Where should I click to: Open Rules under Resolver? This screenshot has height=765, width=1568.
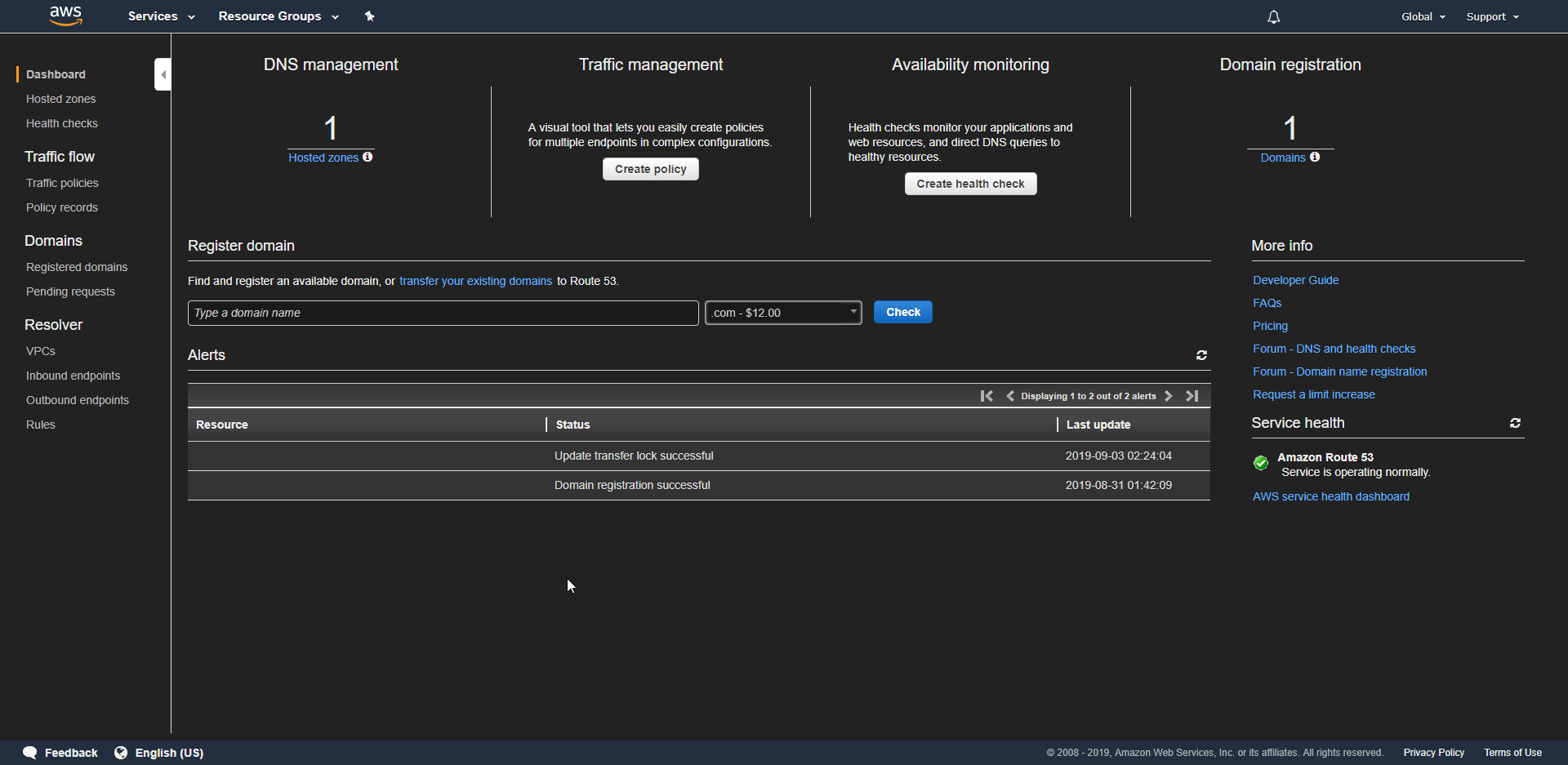click(x=41, y=425)
